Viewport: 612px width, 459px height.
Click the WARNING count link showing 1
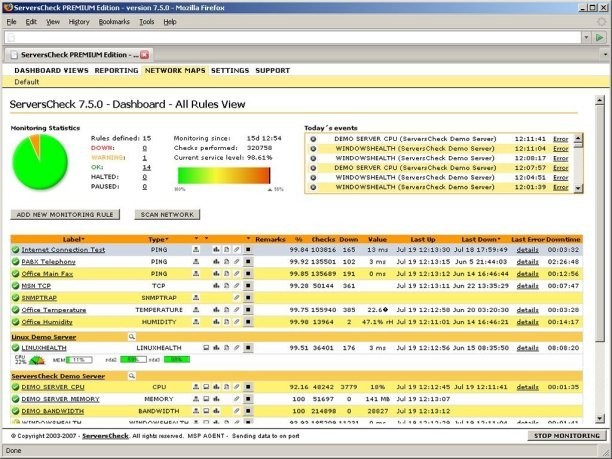pos(144,158)
